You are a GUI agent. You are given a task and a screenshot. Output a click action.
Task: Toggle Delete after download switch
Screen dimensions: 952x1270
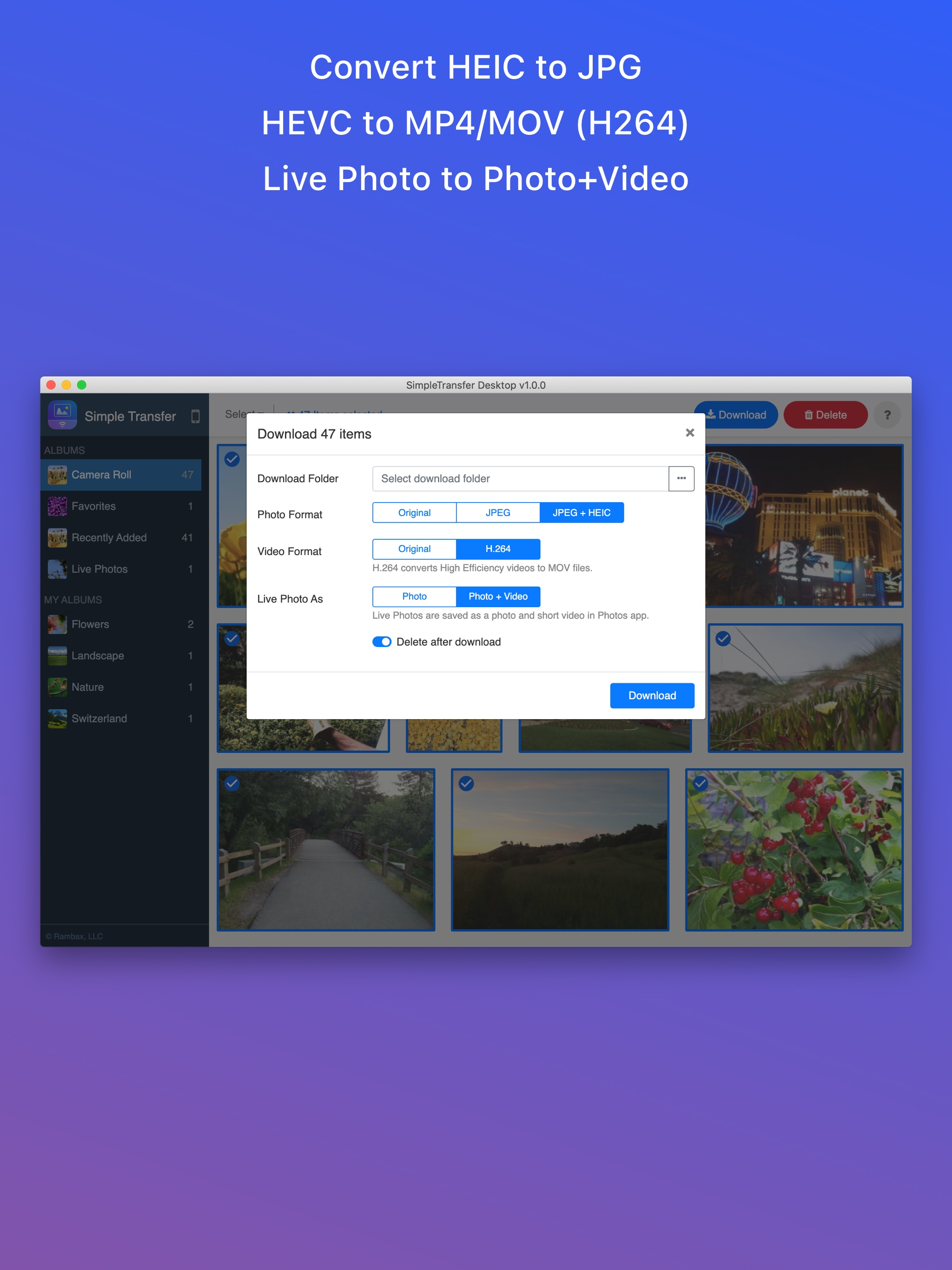click(x=382, y=642)
